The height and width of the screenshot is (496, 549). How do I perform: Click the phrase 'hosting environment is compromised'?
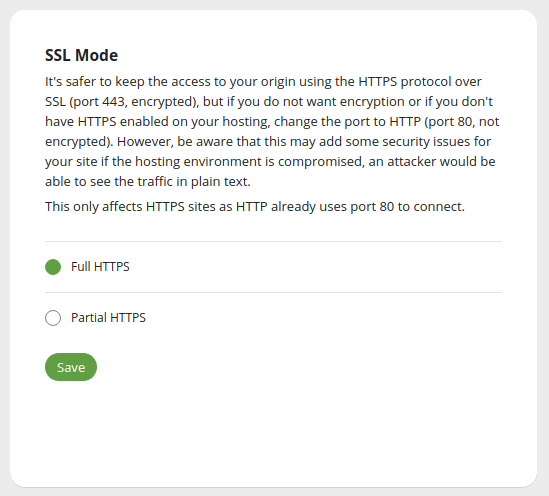[249, 162]
